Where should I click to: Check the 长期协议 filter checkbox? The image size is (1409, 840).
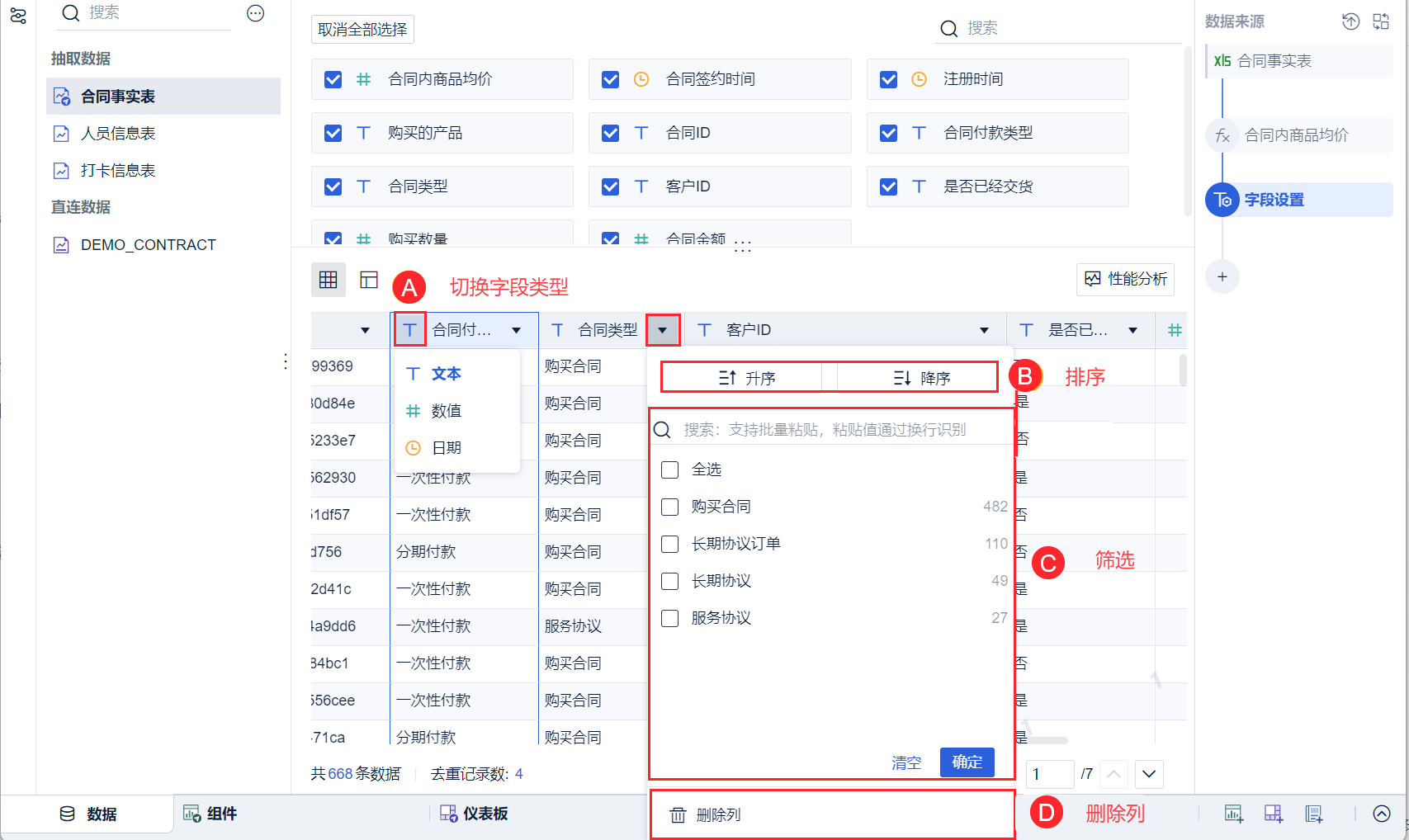tap(670, 581)
